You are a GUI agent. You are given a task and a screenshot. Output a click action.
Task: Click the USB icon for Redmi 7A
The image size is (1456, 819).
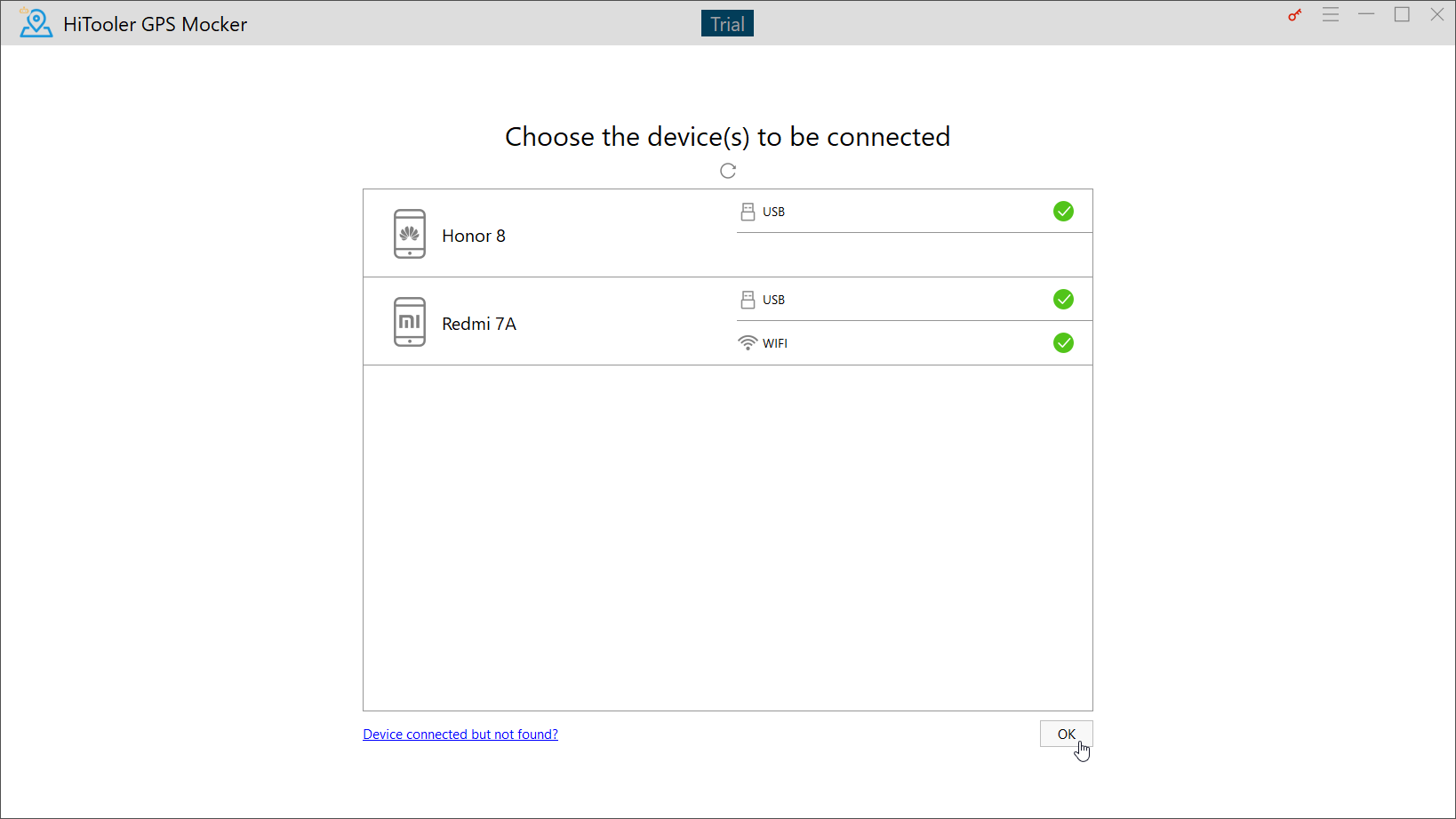click(x=748, y=300)
